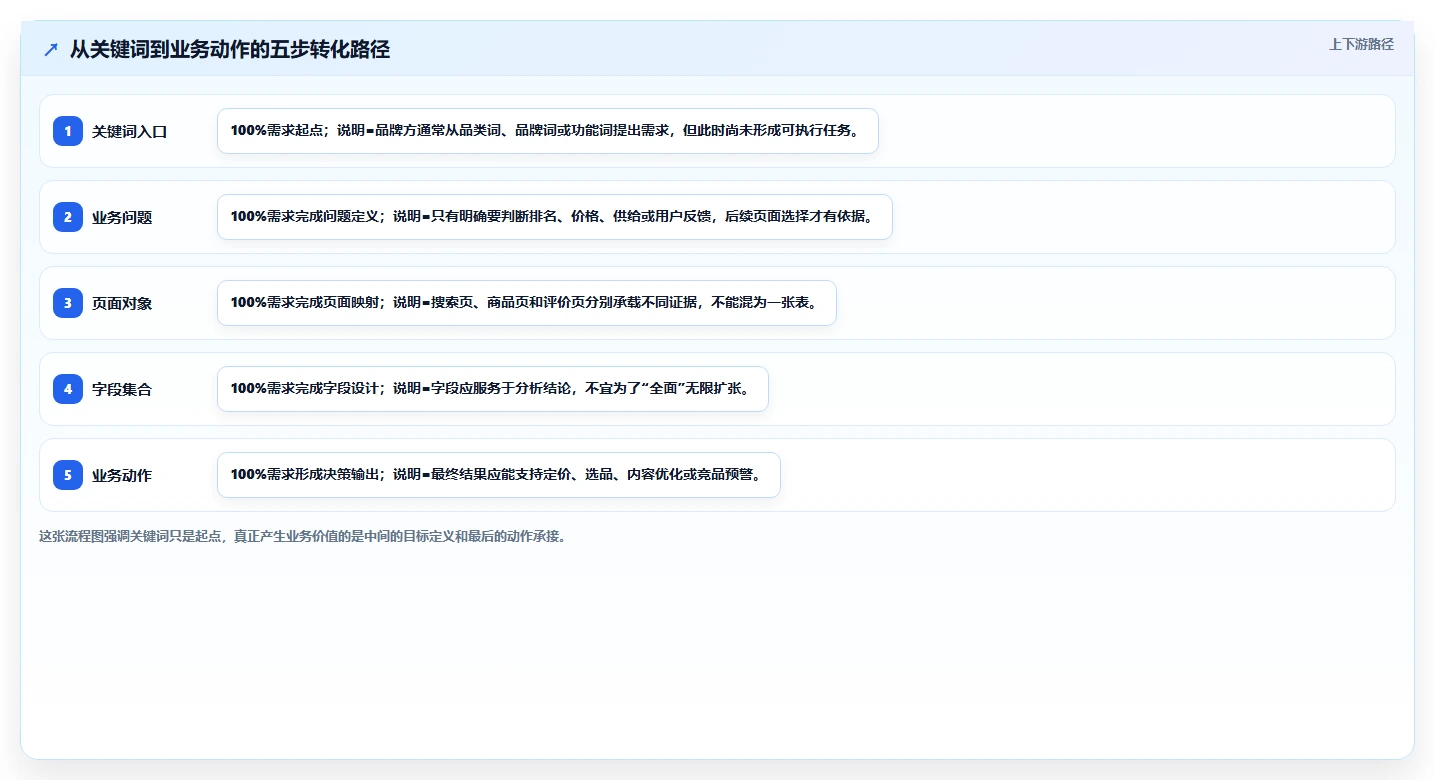Viewport: 1435px width, 780px height.
Task: Select the 业务问题 step label
Action: coord(122,218)
